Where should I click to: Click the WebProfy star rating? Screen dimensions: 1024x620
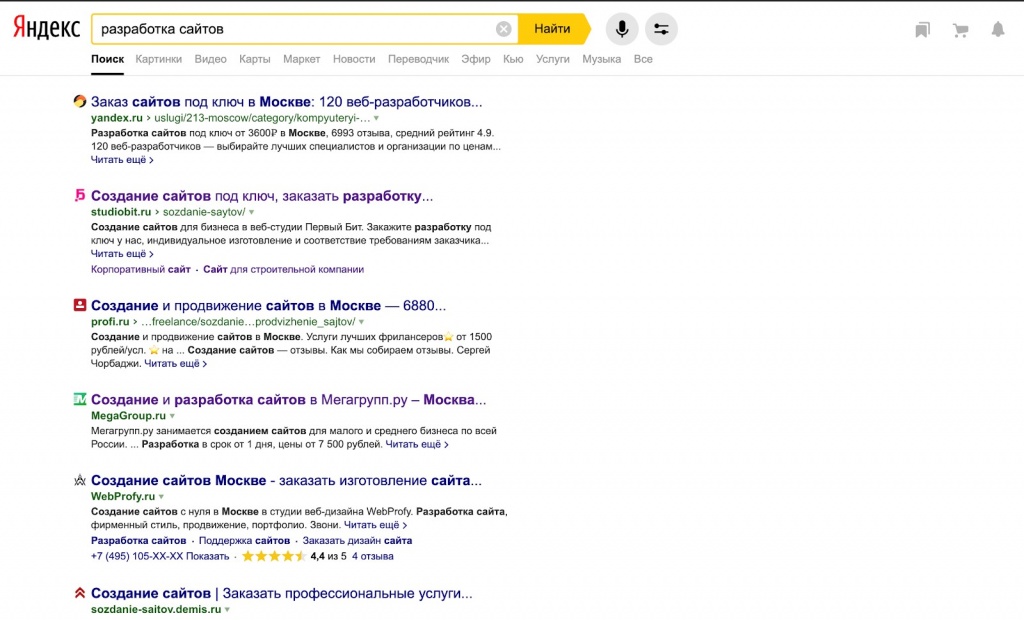pos(273,556)
